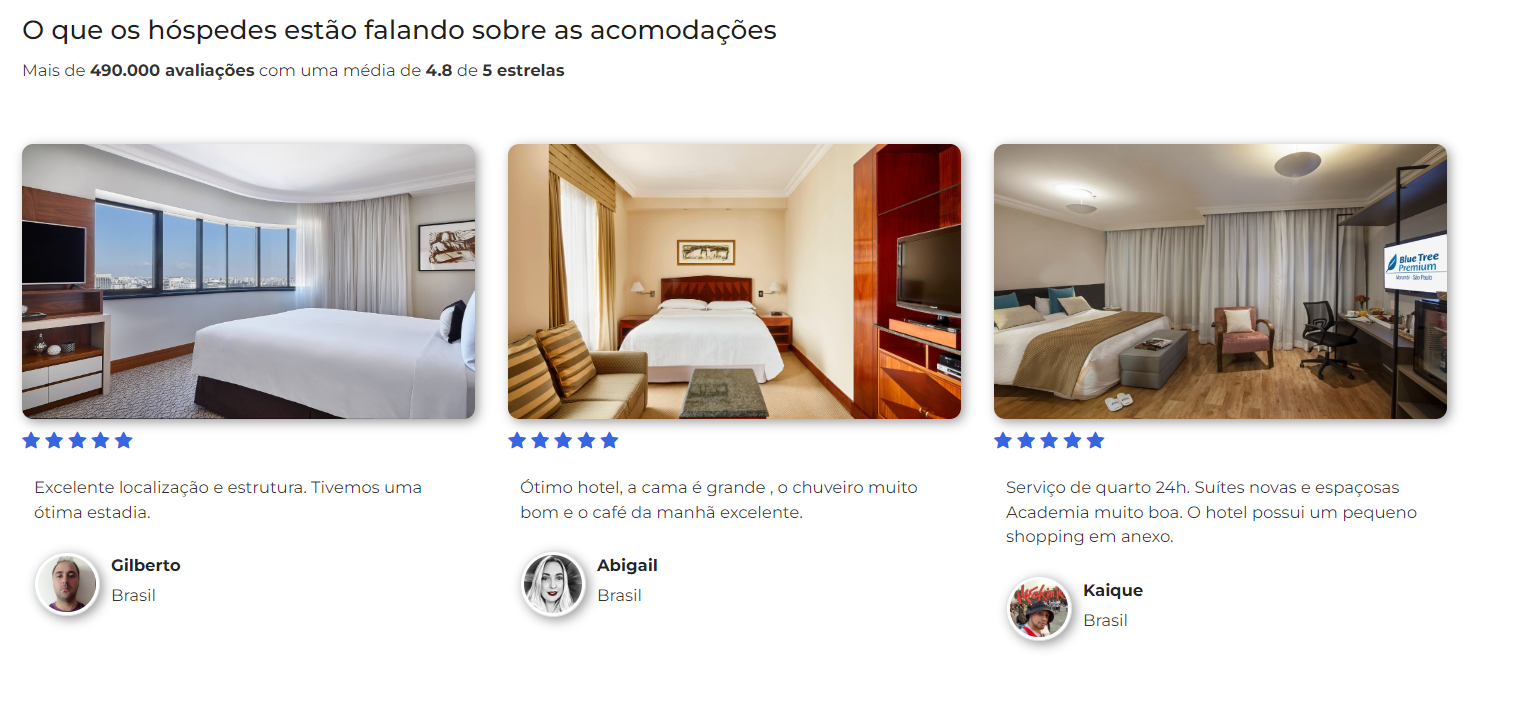The image size is (1527, 715).
Task: Click the reviewer name Kaique
Action: point(1113,590)
